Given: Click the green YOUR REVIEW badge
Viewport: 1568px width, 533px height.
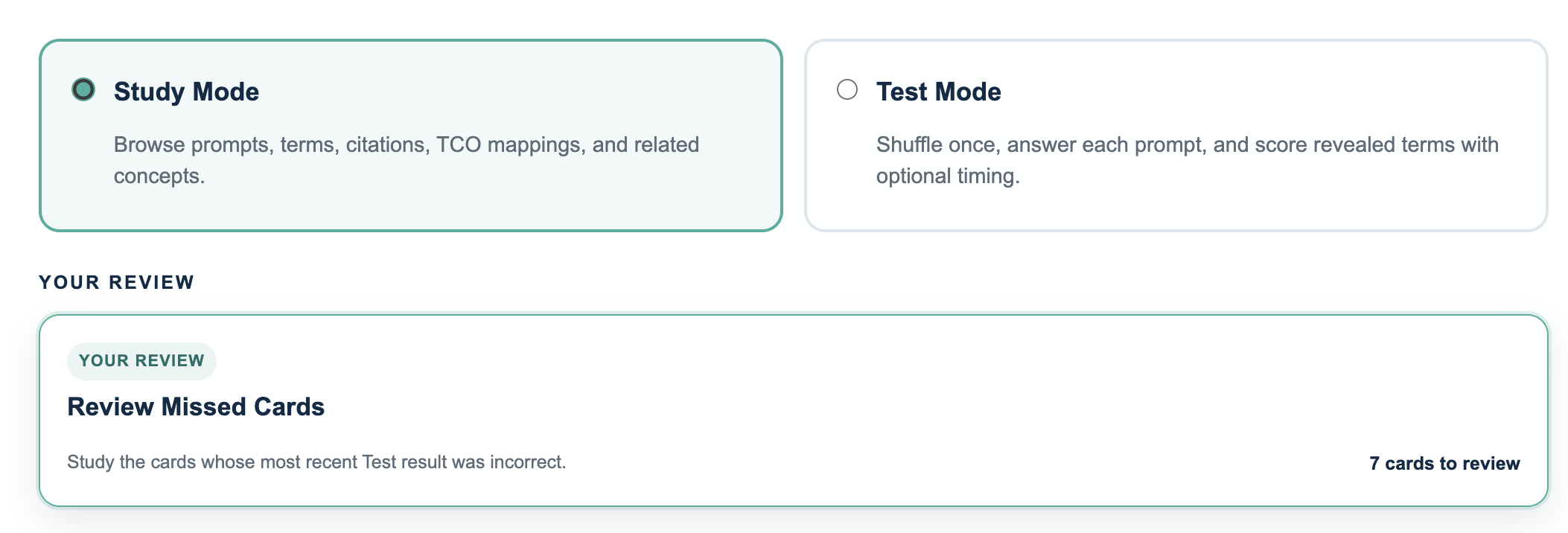Looking at the screenshot, I should point(141,361).
